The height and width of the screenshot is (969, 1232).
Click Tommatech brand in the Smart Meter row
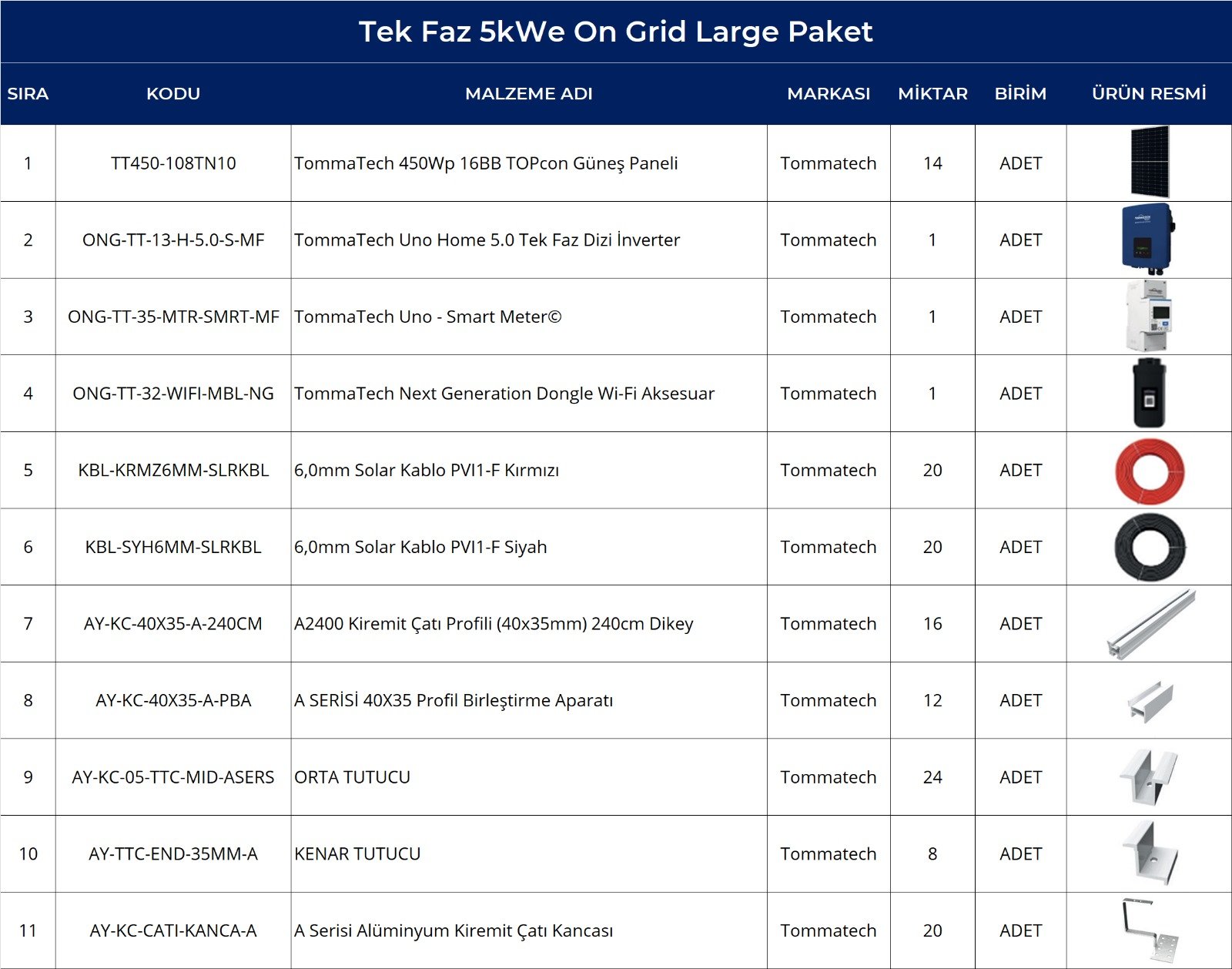[x=829, y=317]
